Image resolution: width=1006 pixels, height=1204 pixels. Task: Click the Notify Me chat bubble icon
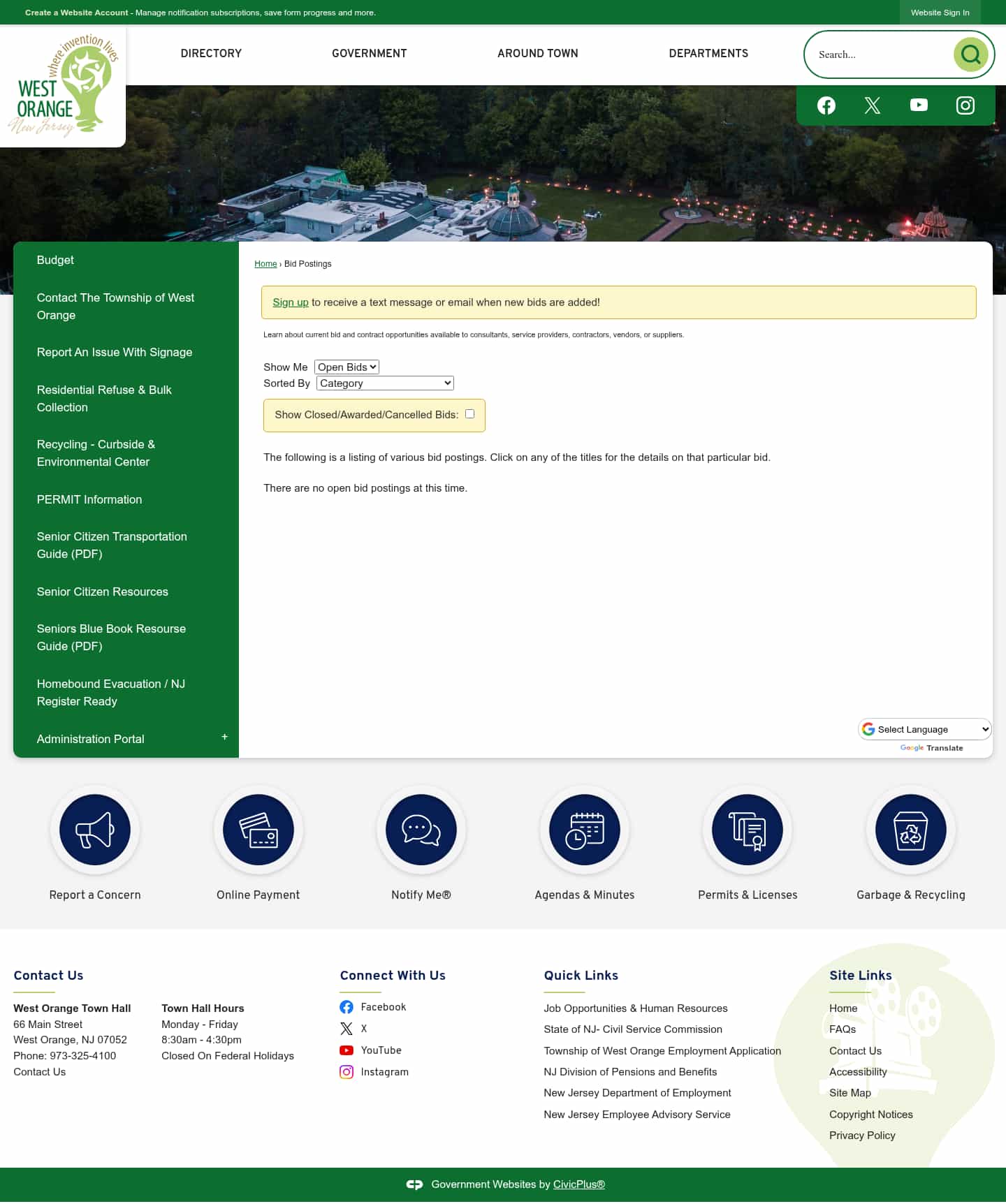[x=421, y=830]
